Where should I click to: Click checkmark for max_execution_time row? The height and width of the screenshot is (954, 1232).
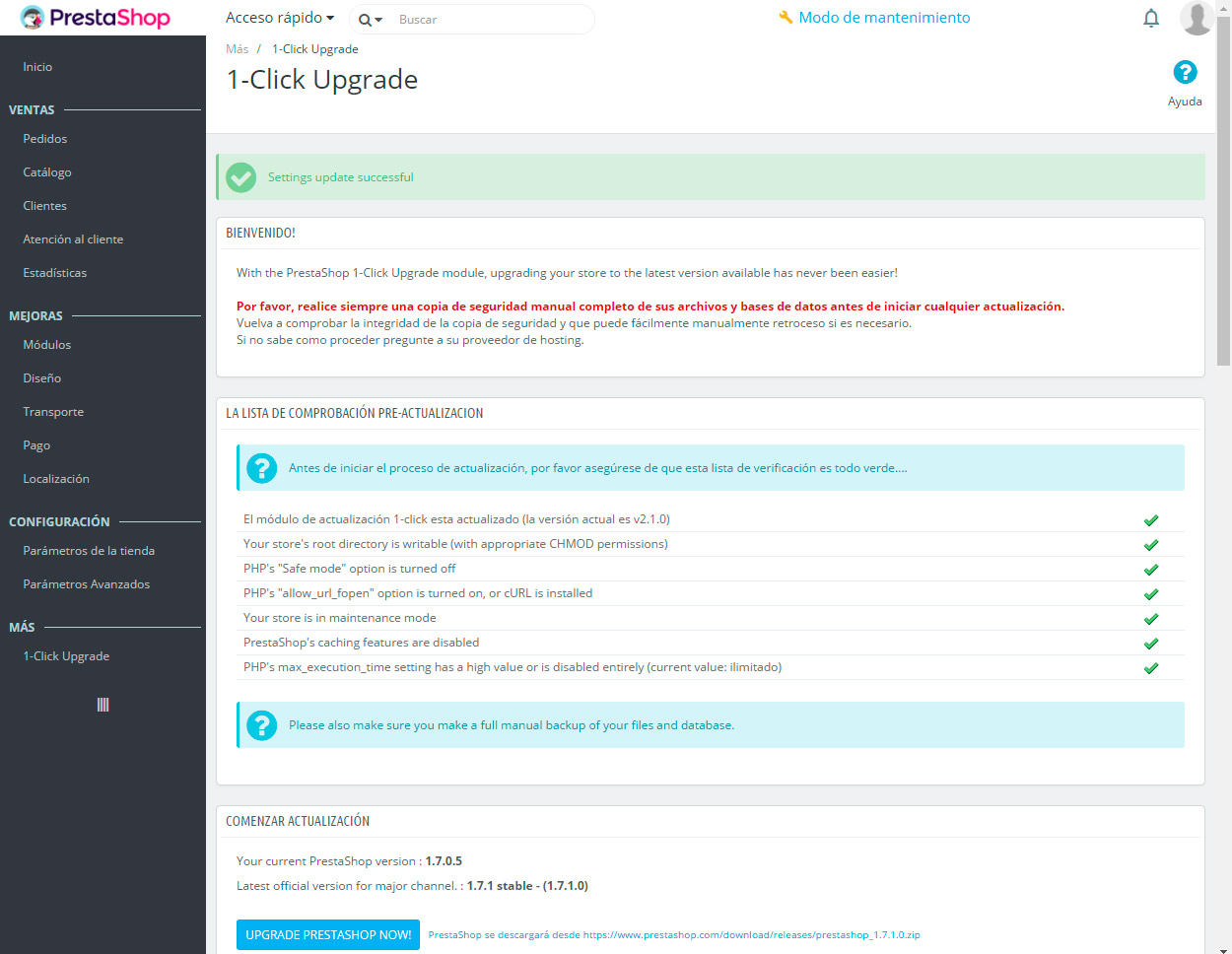[1150, 668]
